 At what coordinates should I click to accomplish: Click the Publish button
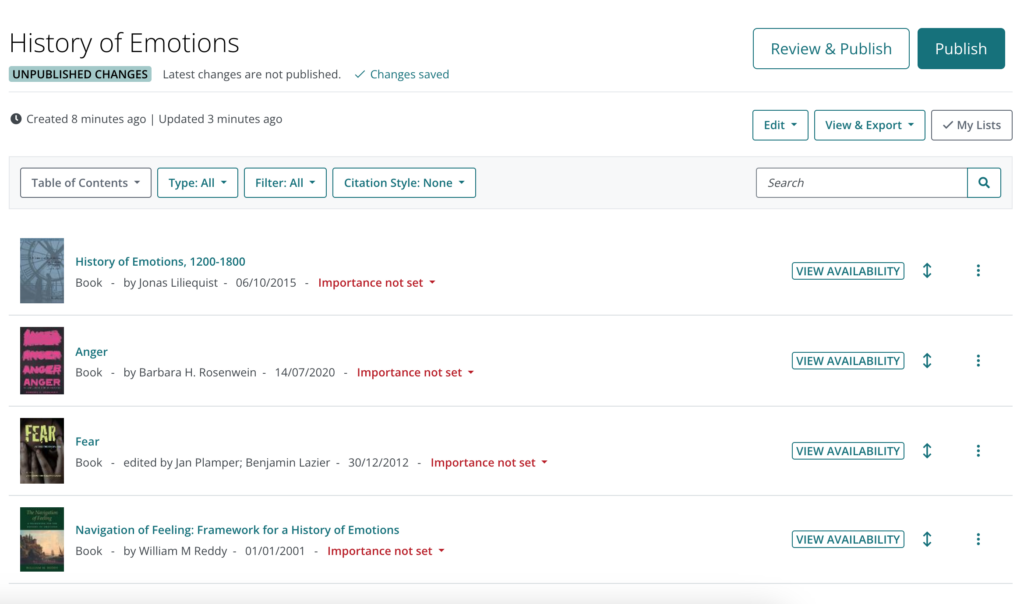coord(960,49)
